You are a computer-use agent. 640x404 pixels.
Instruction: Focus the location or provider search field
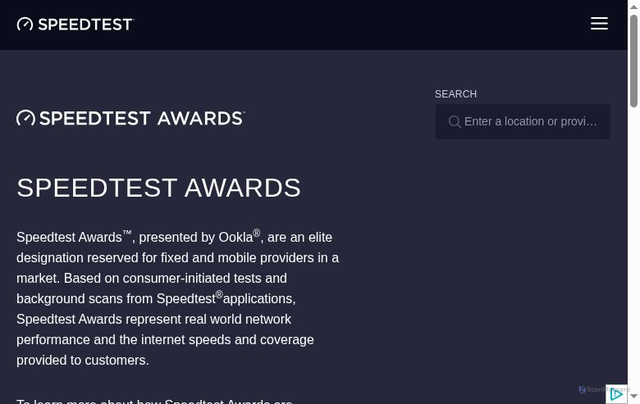pyautogui.click(x=523, y=122)
